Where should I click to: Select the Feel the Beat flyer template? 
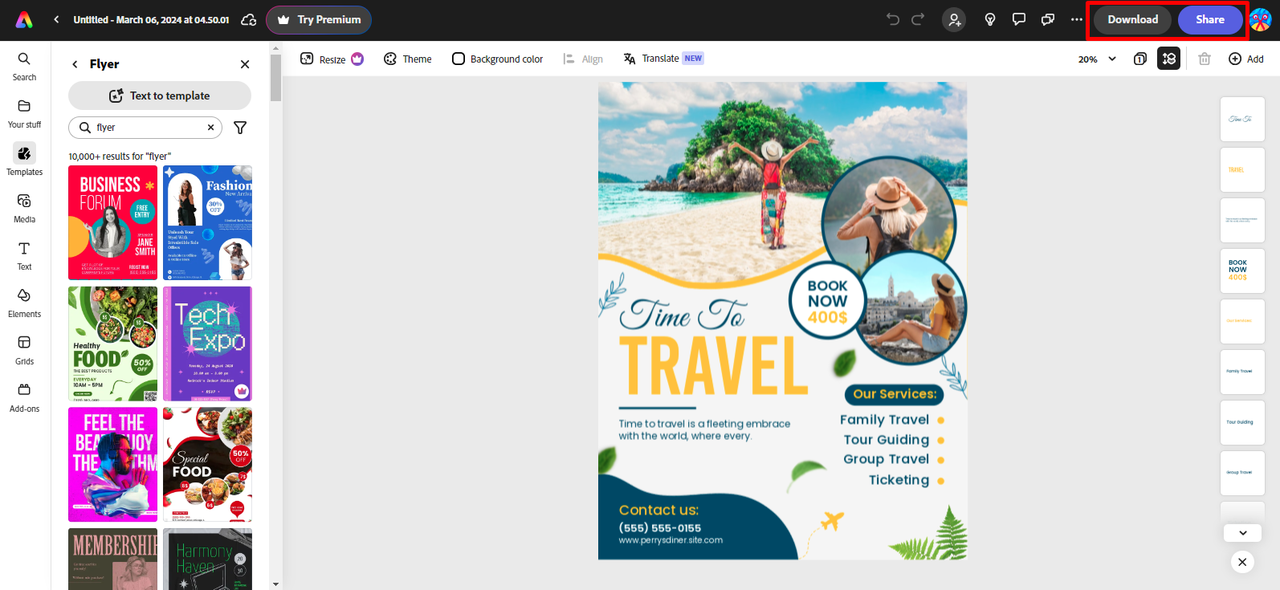coord(113,465)
